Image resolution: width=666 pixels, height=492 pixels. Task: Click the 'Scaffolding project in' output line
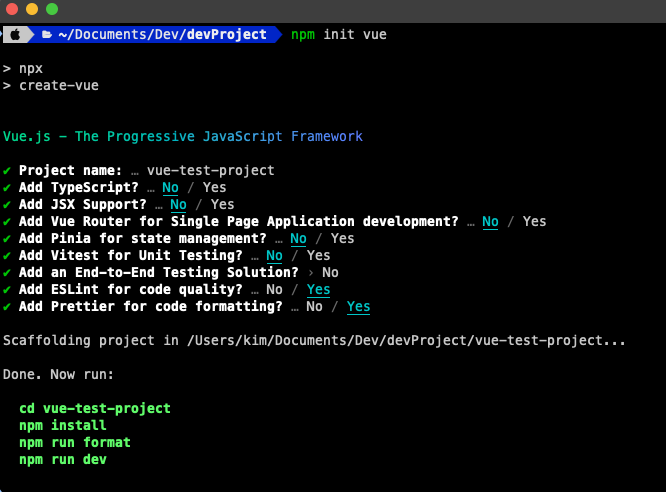pos(314,340)
